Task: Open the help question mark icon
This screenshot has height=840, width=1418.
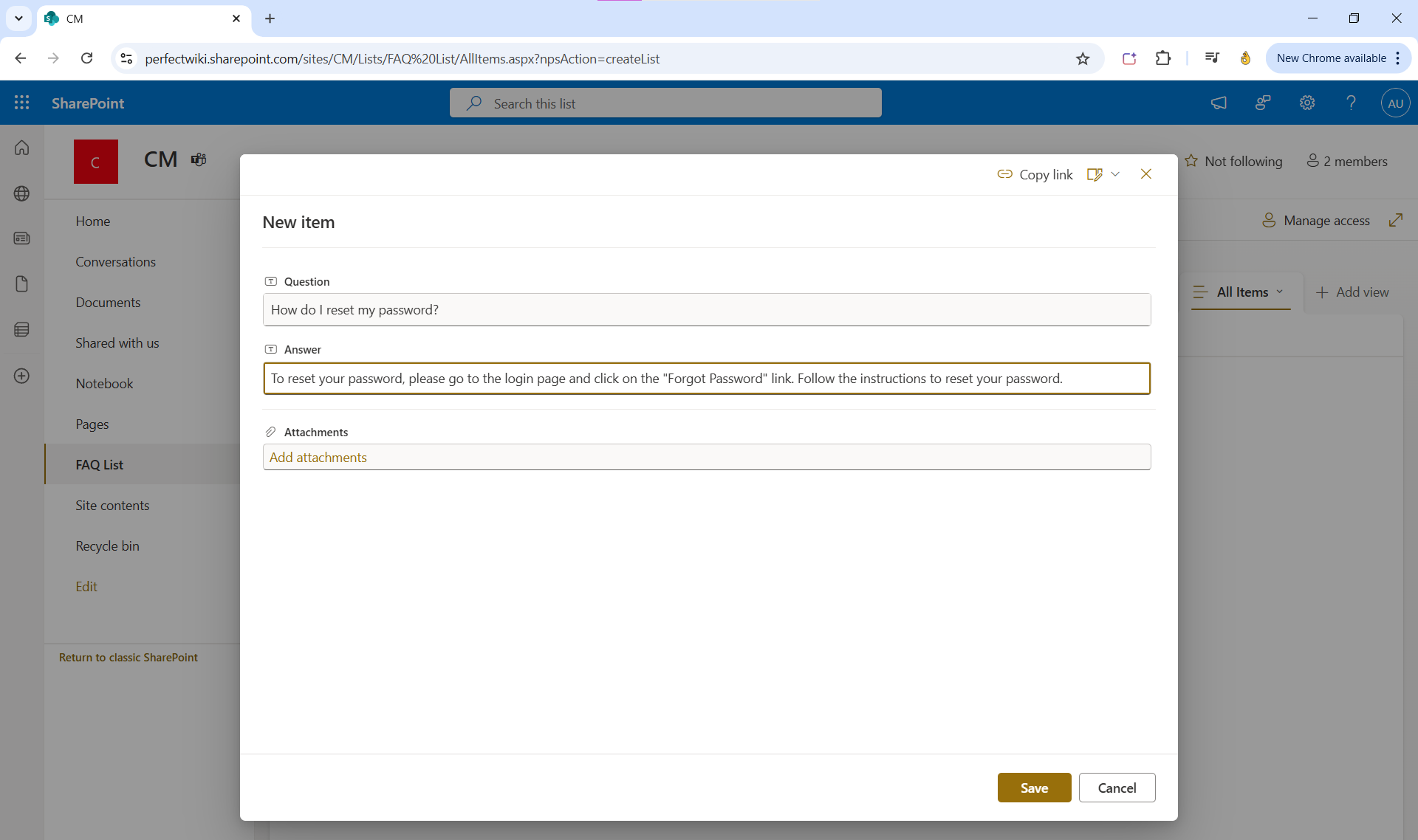Action: 1351,103
